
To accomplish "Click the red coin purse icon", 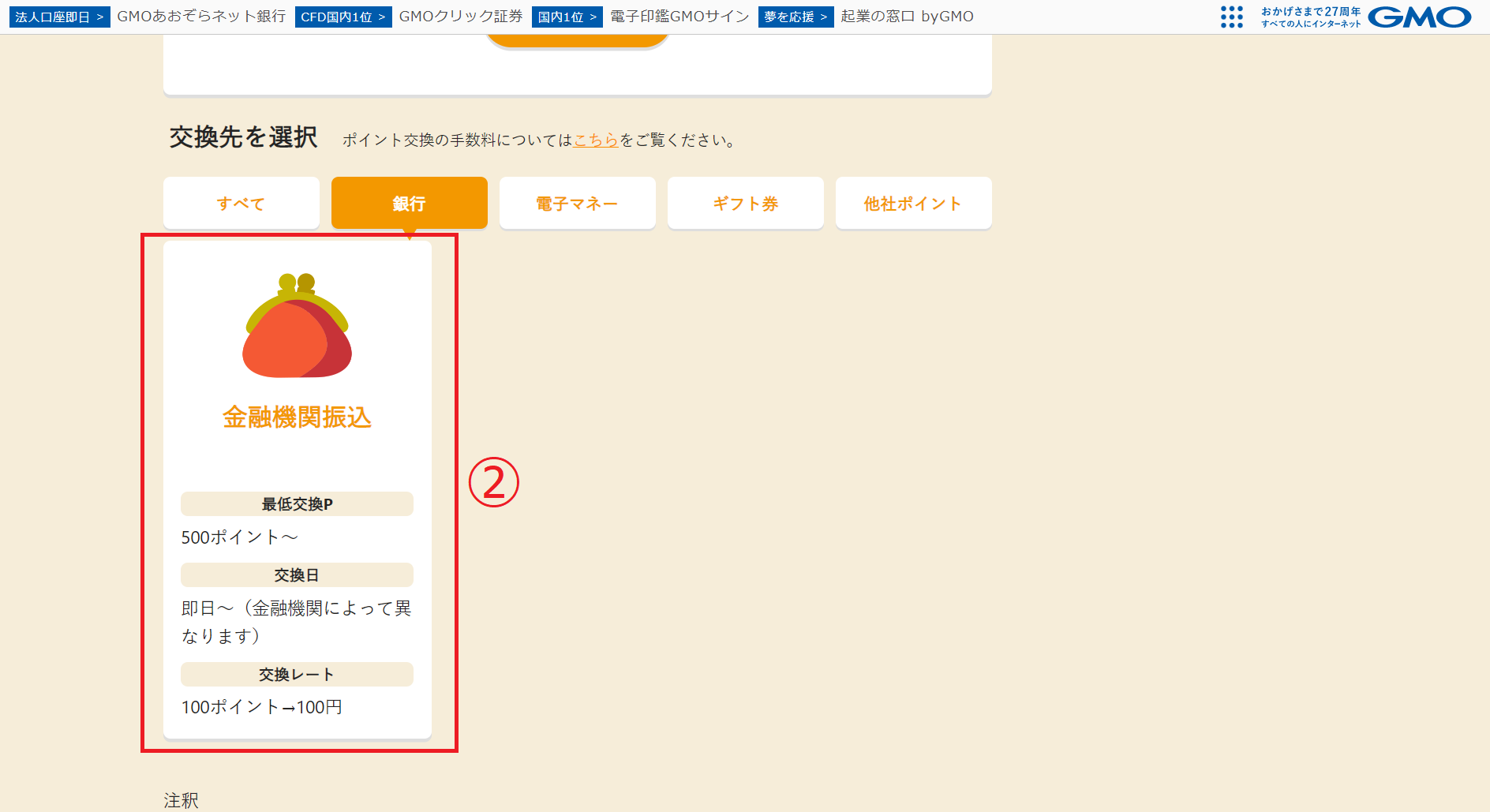I will (x=298, y=328).
